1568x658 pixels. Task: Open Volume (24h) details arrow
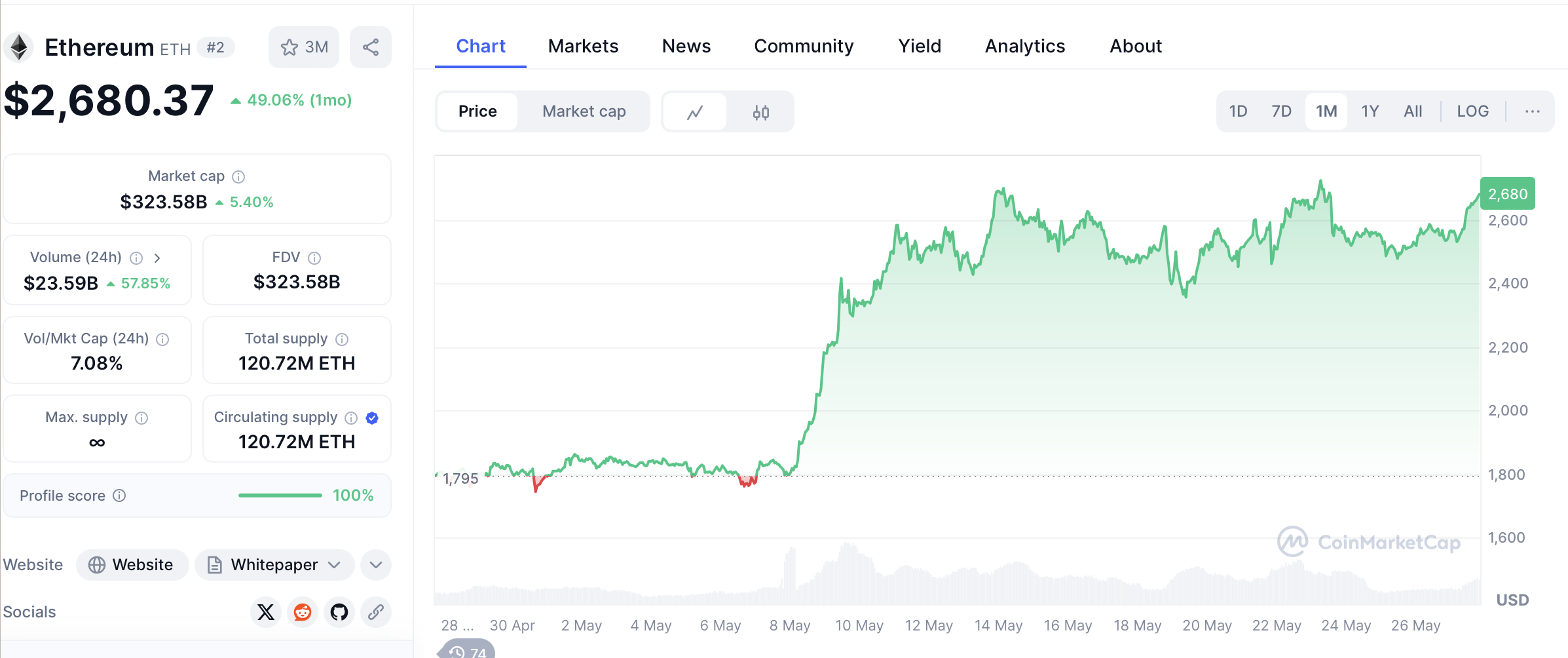click(x=157, y=258)
